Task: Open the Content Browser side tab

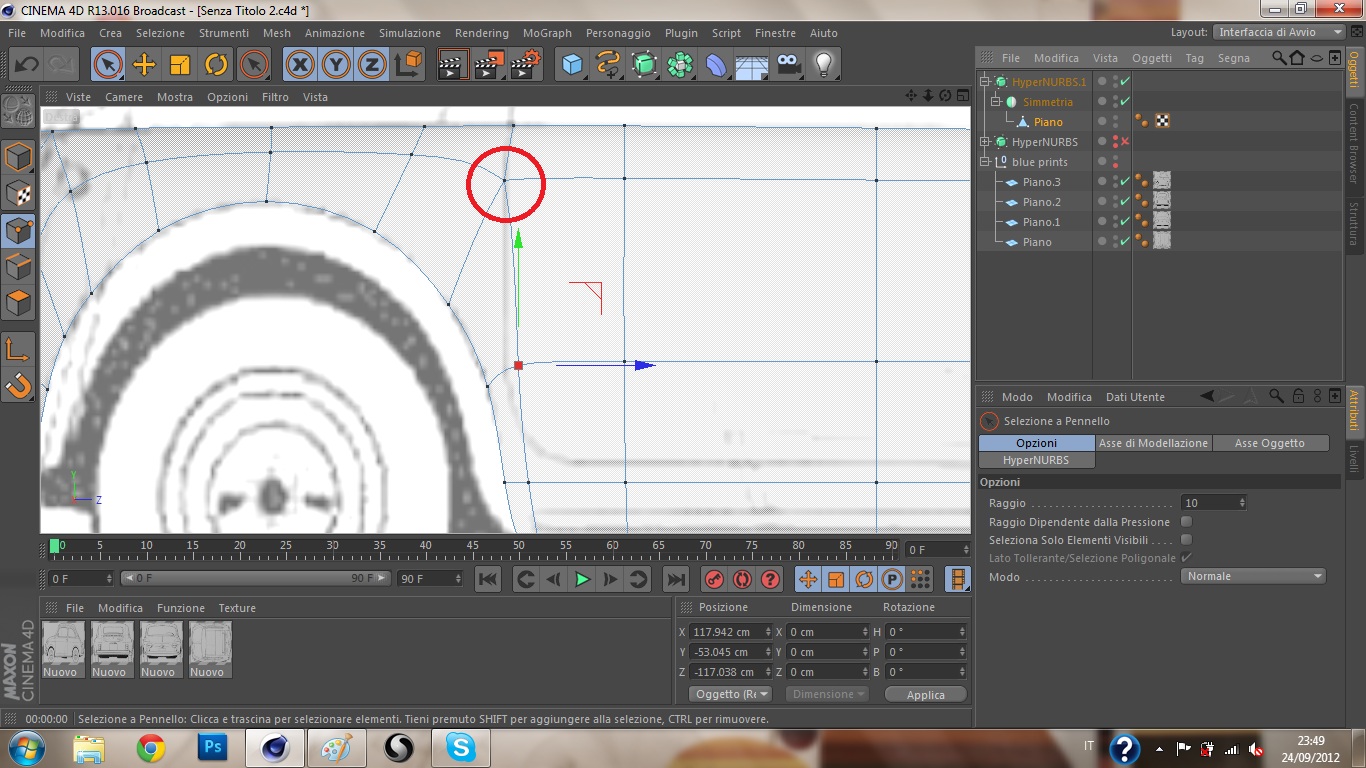Action: tap(1355, 143)
